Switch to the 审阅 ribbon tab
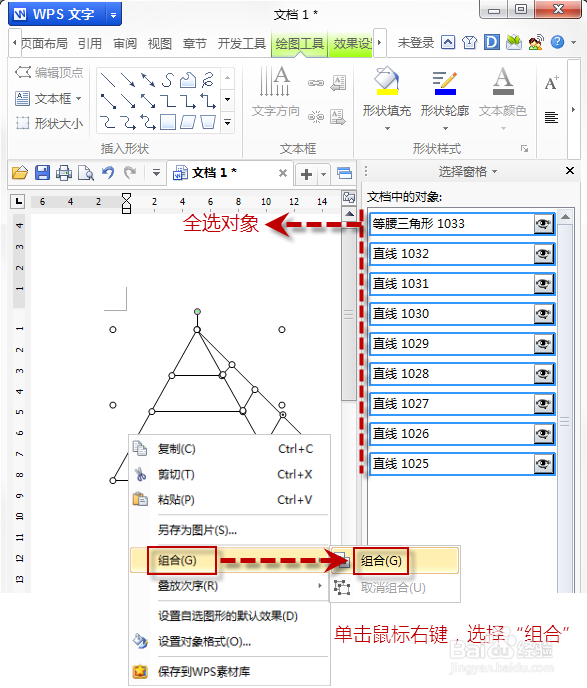 pos(125,43)
